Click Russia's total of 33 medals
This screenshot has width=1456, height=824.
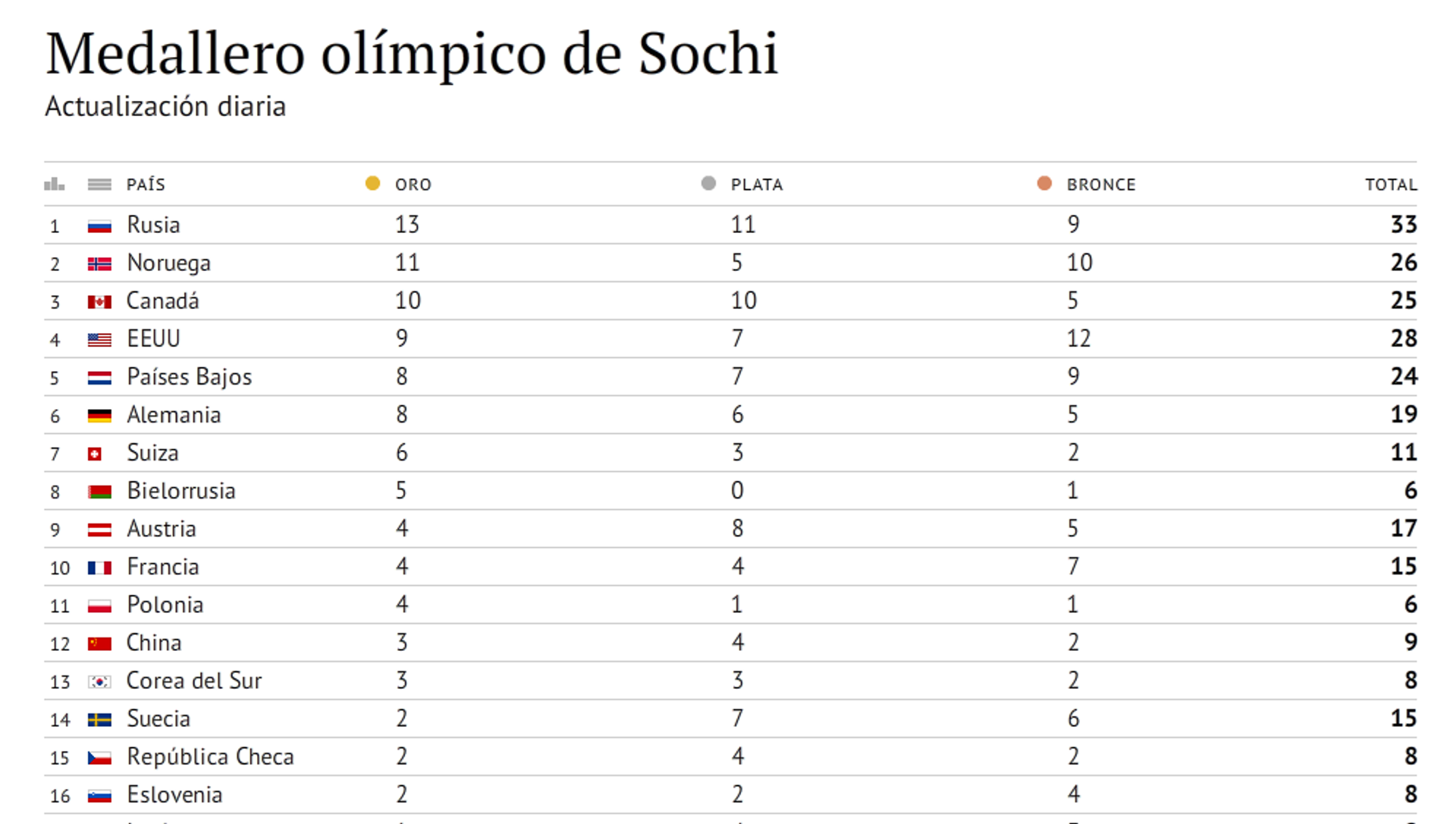(1403, 225)
